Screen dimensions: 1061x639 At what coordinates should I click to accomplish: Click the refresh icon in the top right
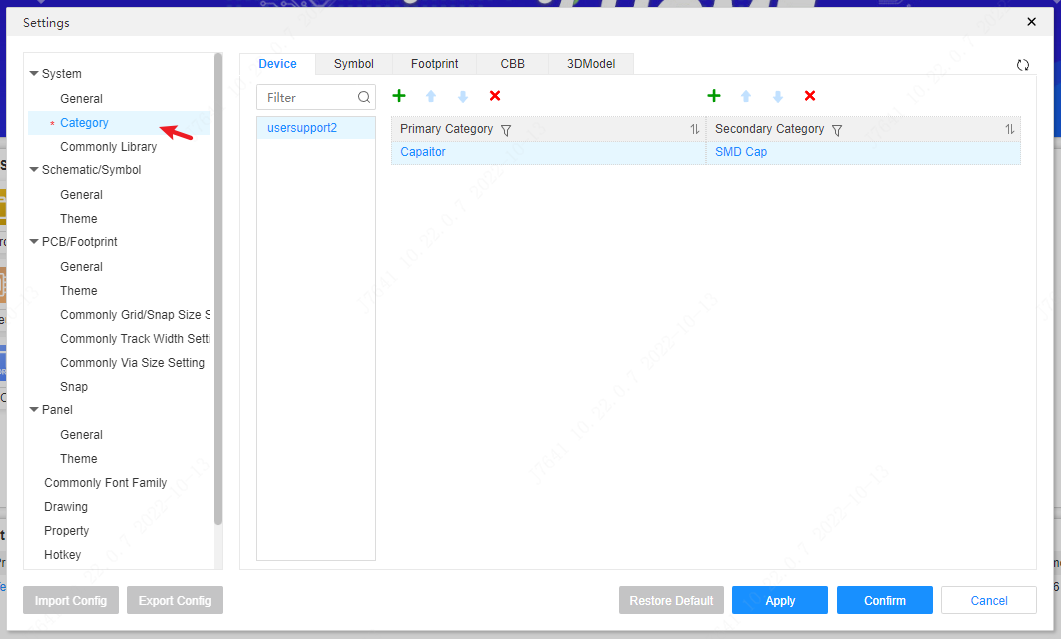click(x=1023, y=64)
